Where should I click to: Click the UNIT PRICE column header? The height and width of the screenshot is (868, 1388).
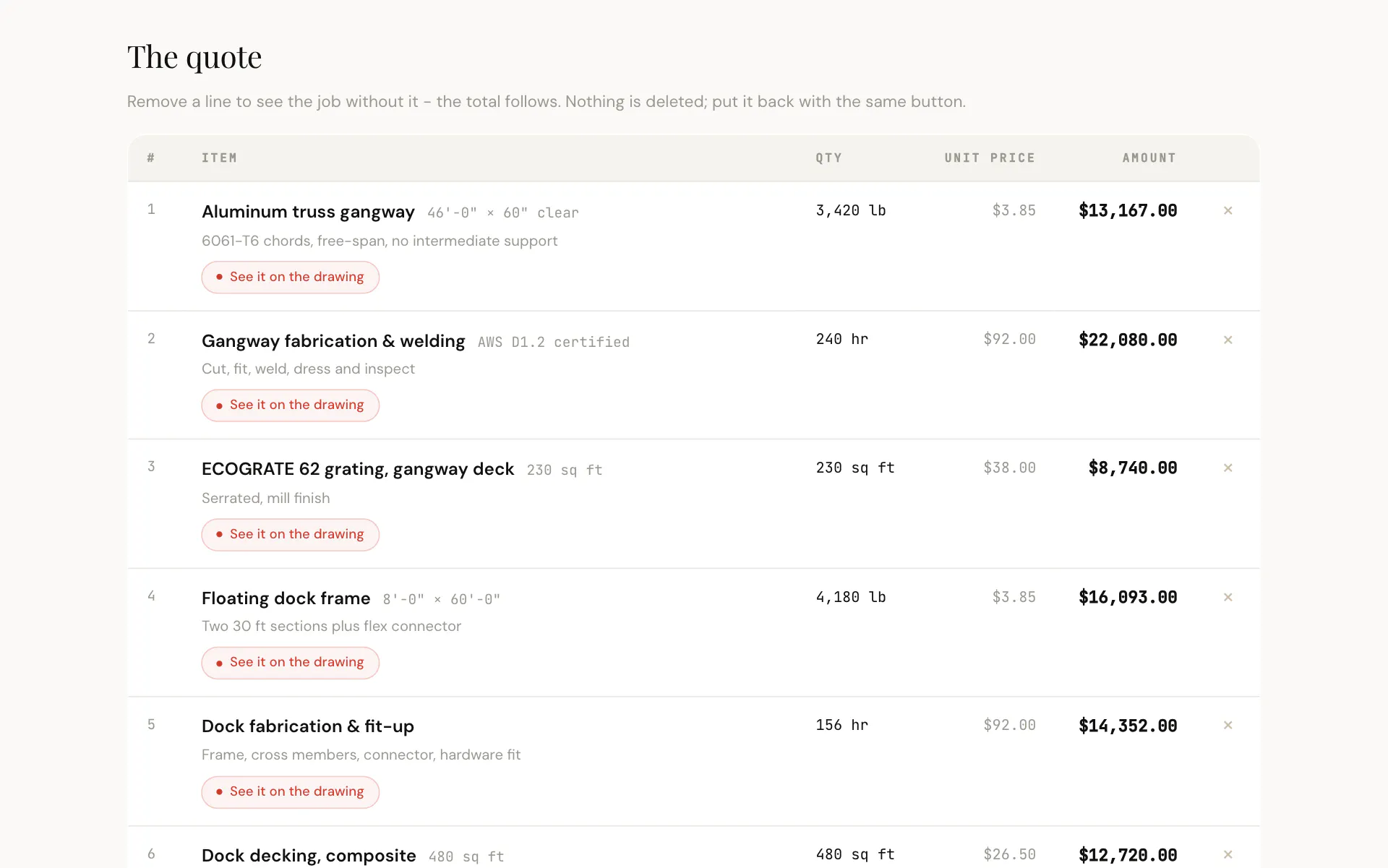click(x=990, y=158)
